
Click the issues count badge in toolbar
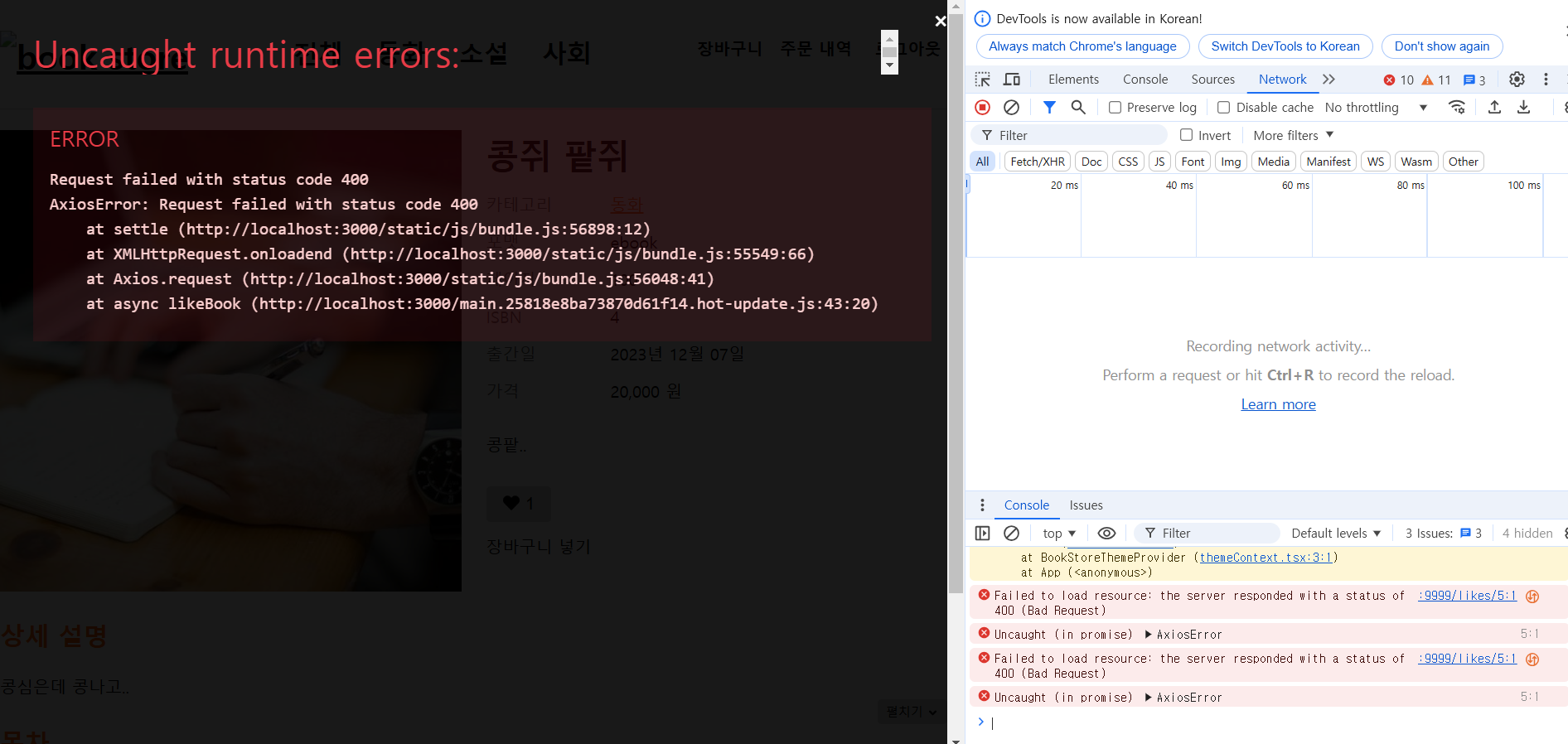[1474, 80]
